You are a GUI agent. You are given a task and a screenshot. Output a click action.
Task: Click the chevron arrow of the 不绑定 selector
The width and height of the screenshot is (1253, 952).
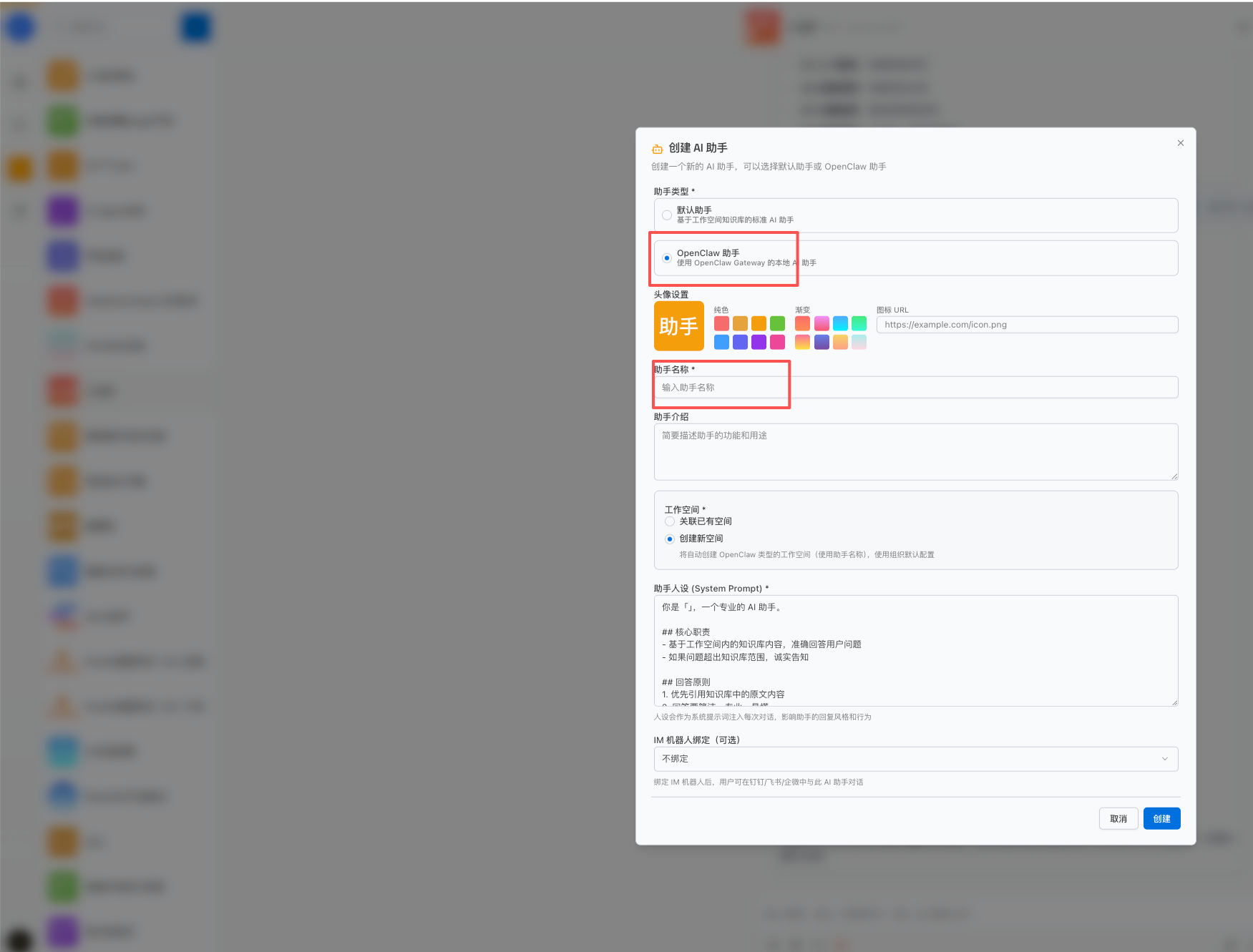coord(1164,759)
